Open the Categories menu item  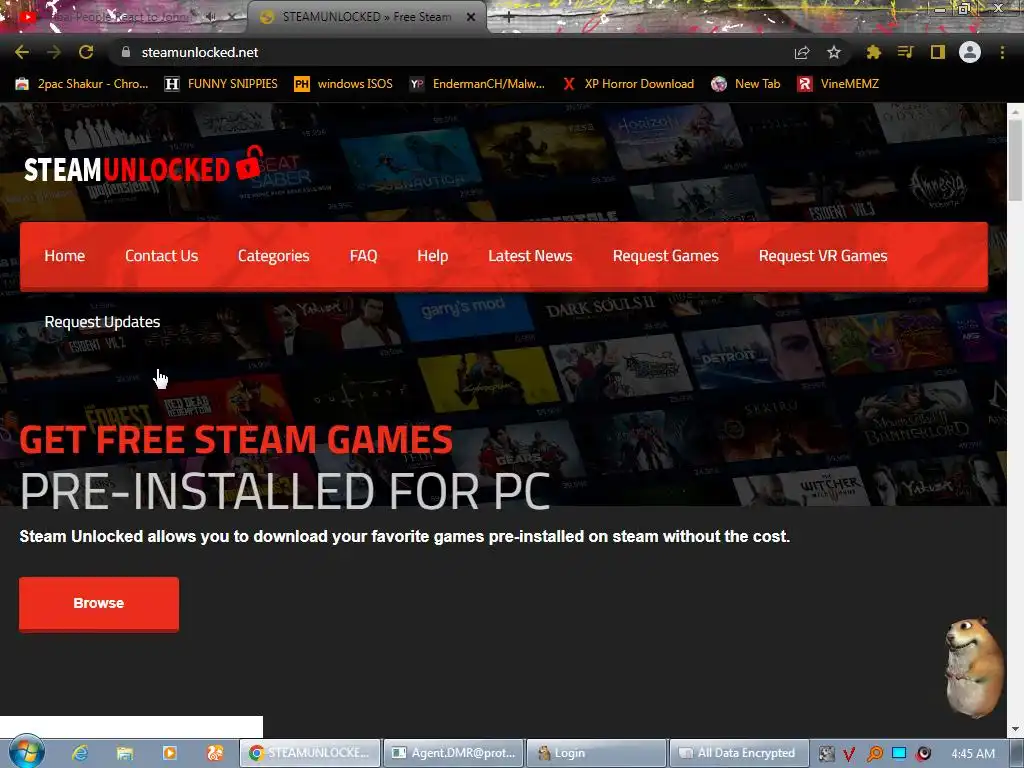(274, 256)
